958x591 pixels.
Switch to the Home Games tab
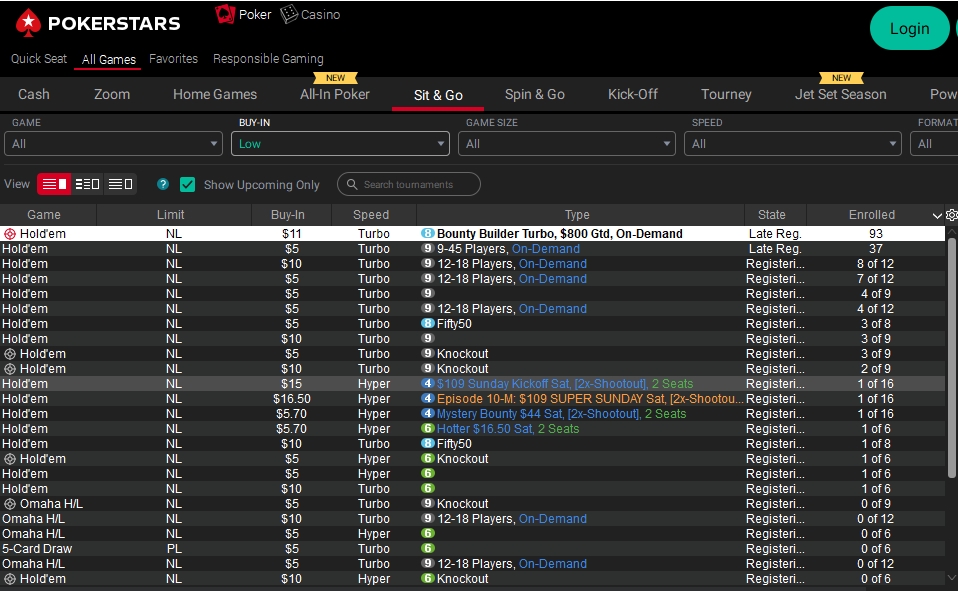tap(215, 94)
